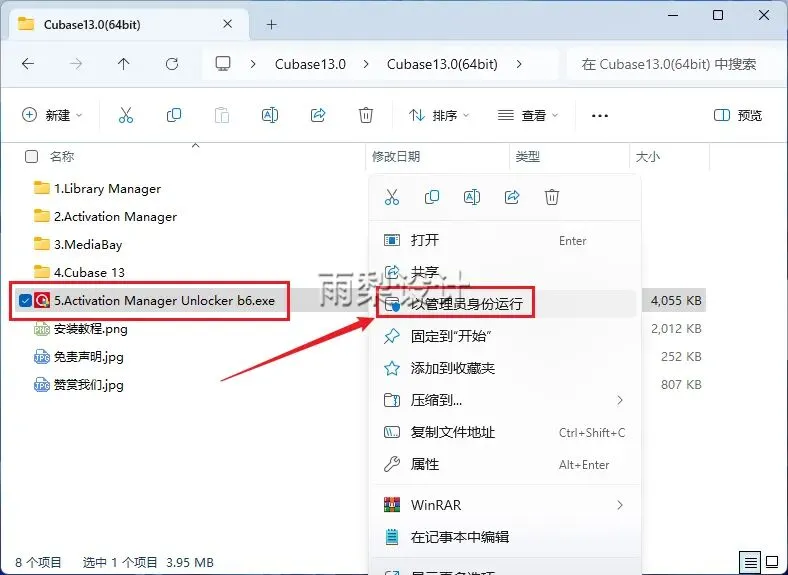The width and height of the screenshot is (788, 575).
Task: Refresh the current folder view
Action: 172,64
